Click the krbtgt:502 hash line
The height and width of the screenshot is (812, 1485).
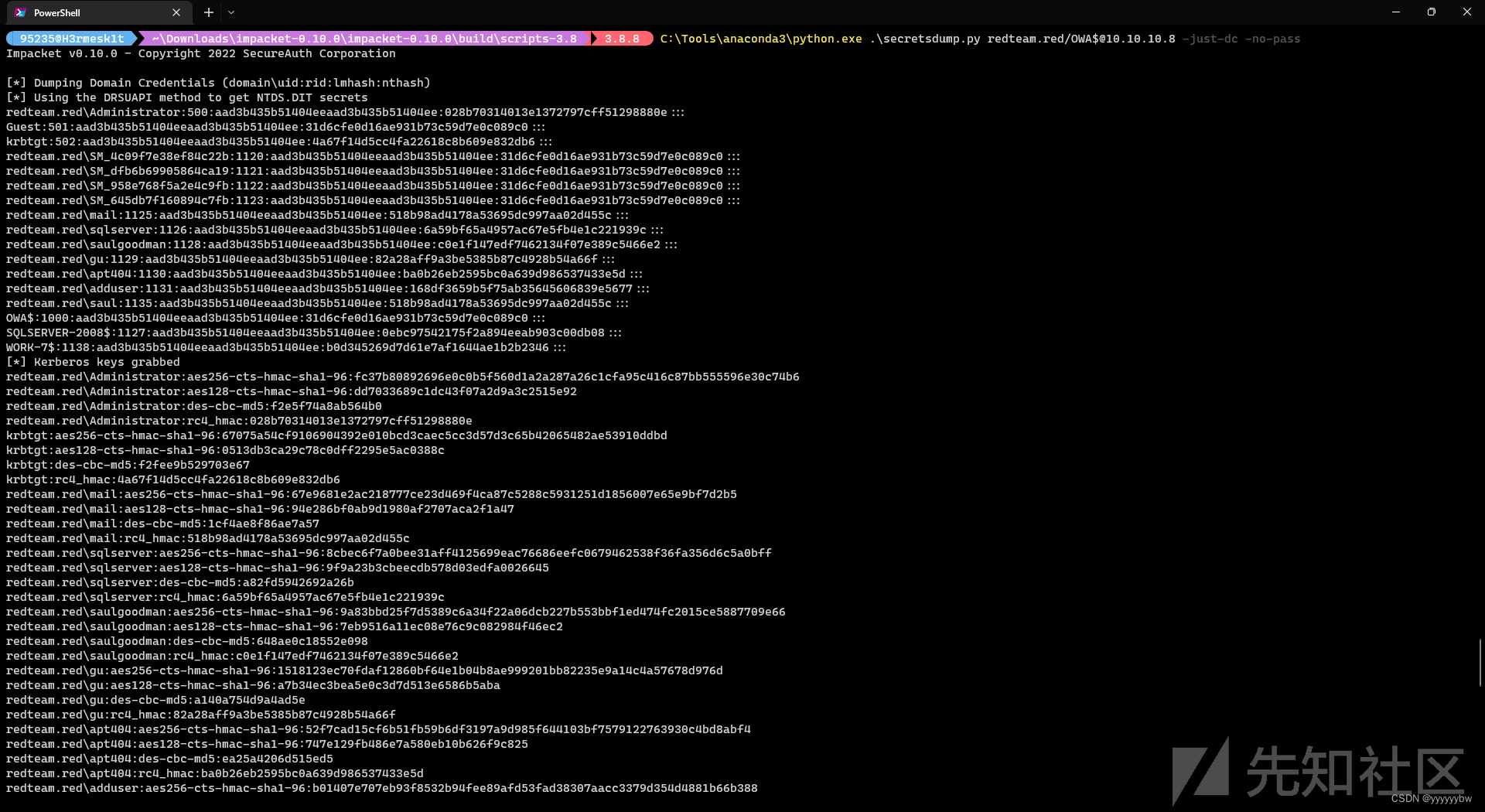279,142
